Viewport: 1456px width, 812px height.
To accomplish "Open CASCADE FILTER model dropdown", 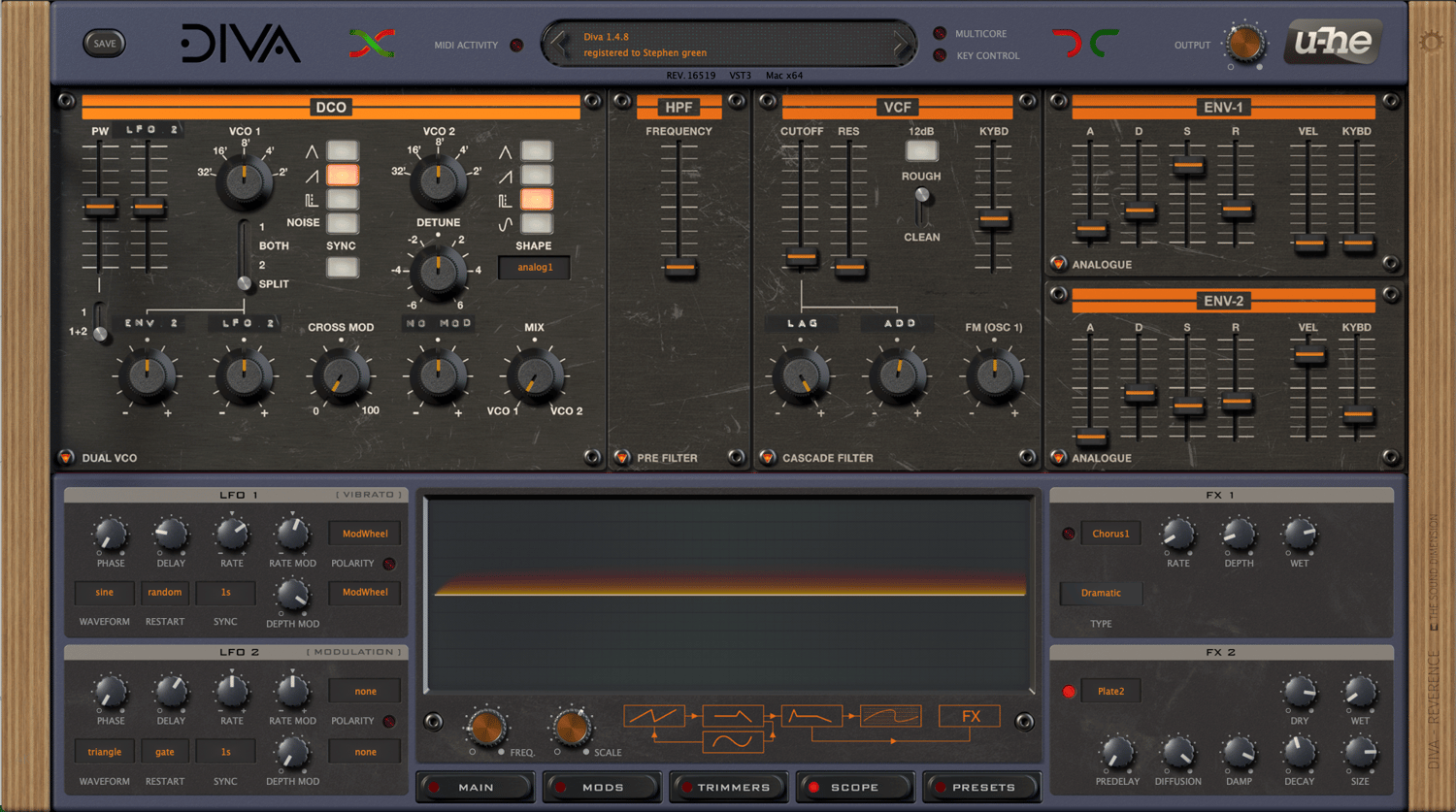I will (768, 457).
